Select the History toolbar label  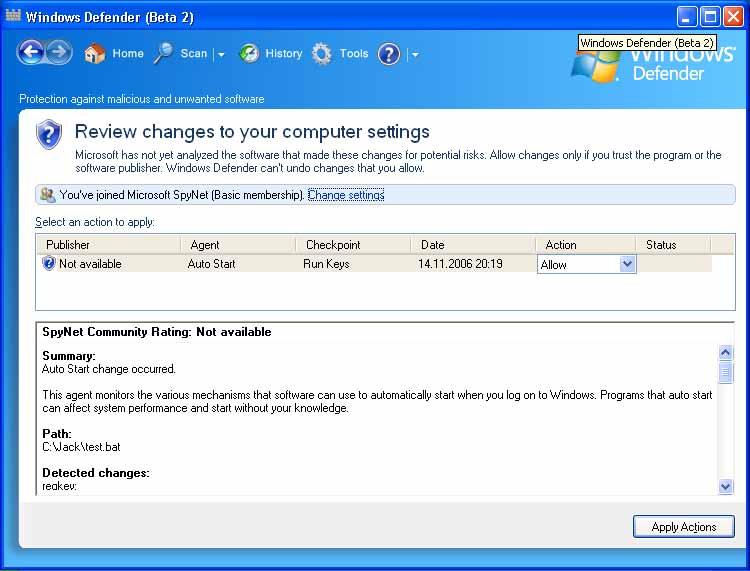pyautogui.click(x=284, y=54)
